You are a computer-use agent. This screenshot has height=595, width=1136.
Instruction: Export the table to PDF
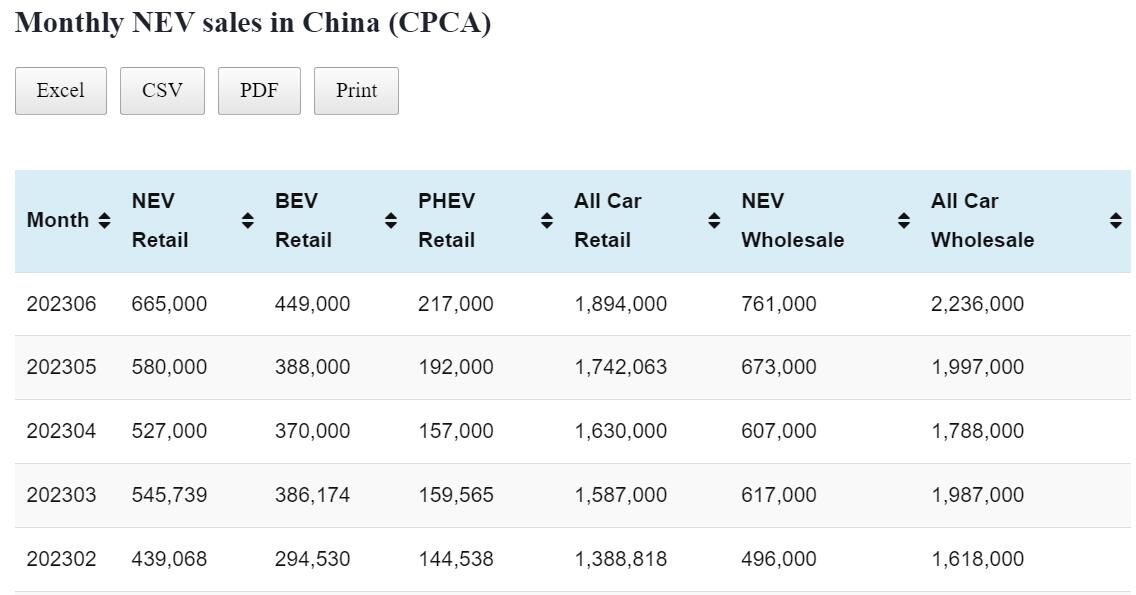[x=259, y=91]
